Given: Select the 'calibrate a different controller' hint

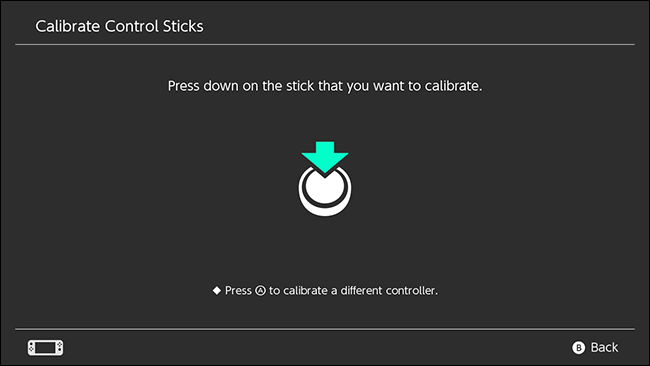Looking at the screenshot, I should (325, 291).
